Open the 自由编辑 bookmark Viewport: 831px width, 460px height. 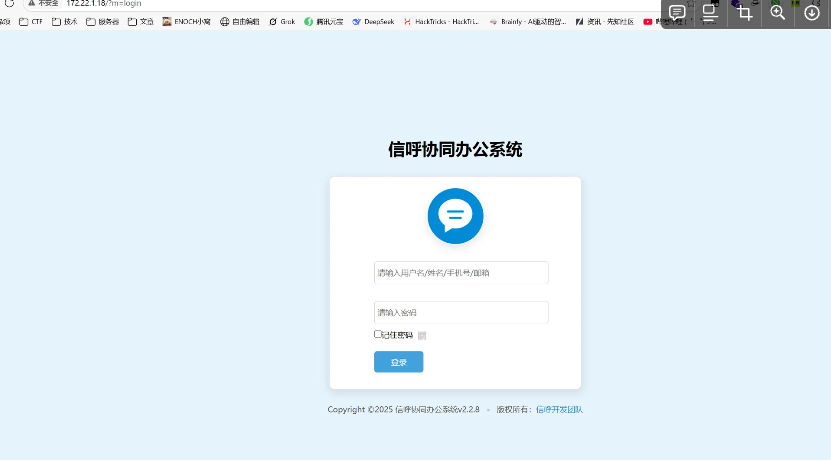240,22
